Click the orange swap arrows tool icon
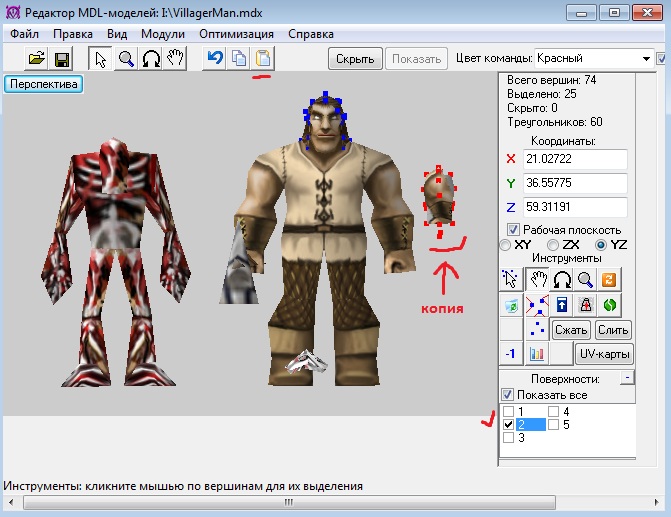 (609, 279)
